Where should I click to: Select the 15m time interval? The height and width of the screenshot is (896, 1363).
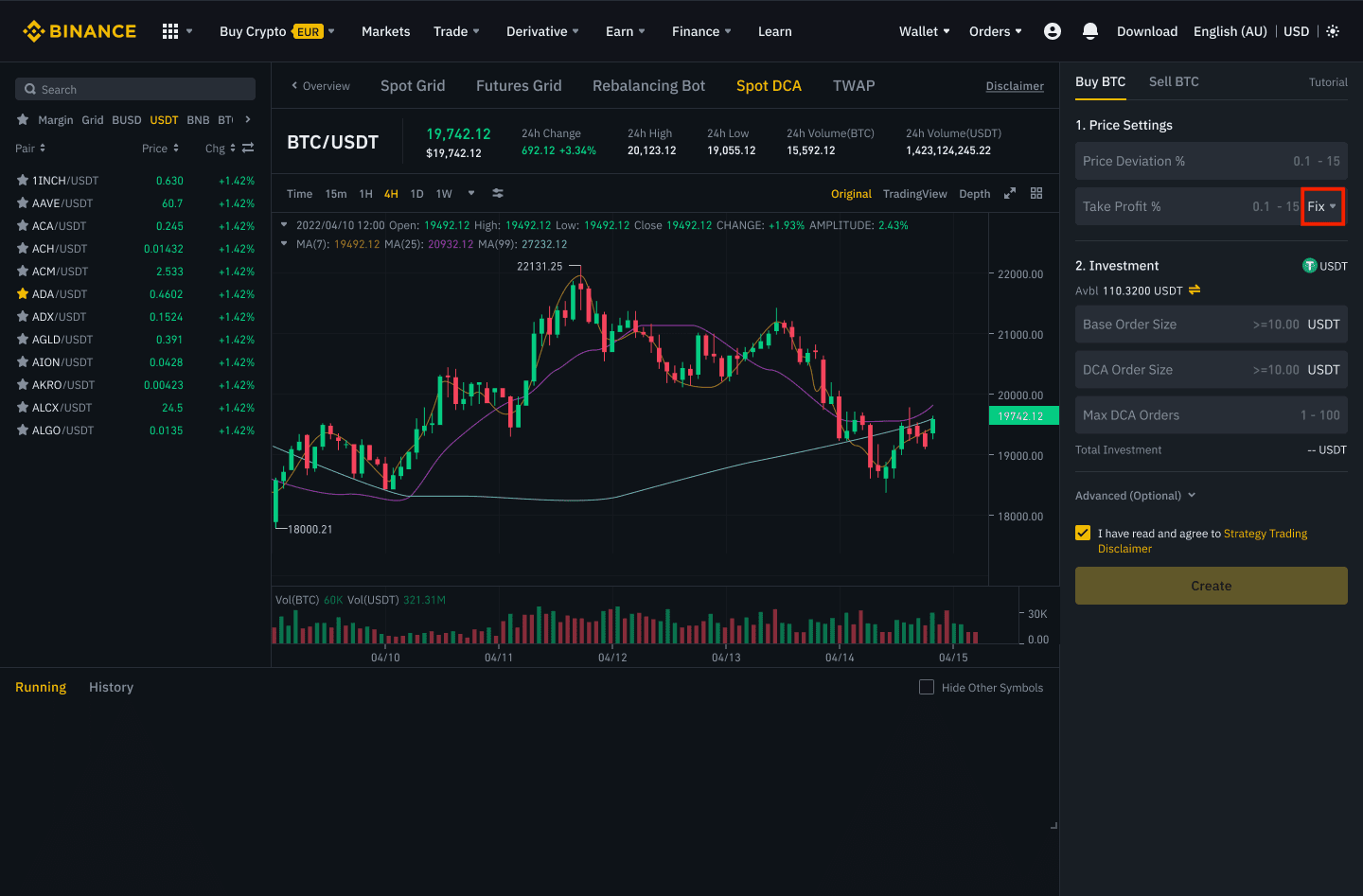click(x=336, y=193)
